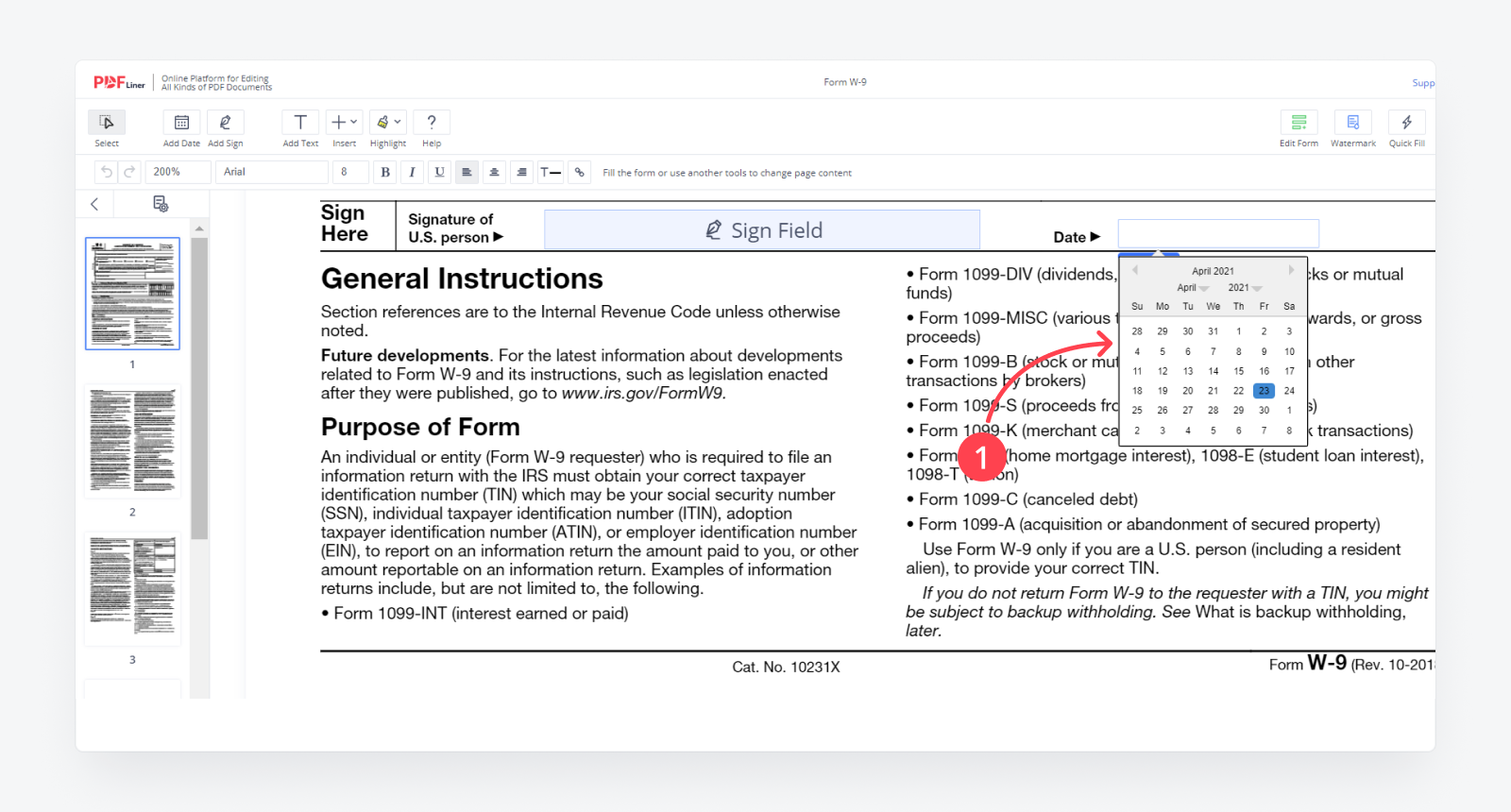Image resolution: width=1511 pixels, height=812 pixels.
Task: Click the Edit Form tool
Action: [x=1299, y=122]
